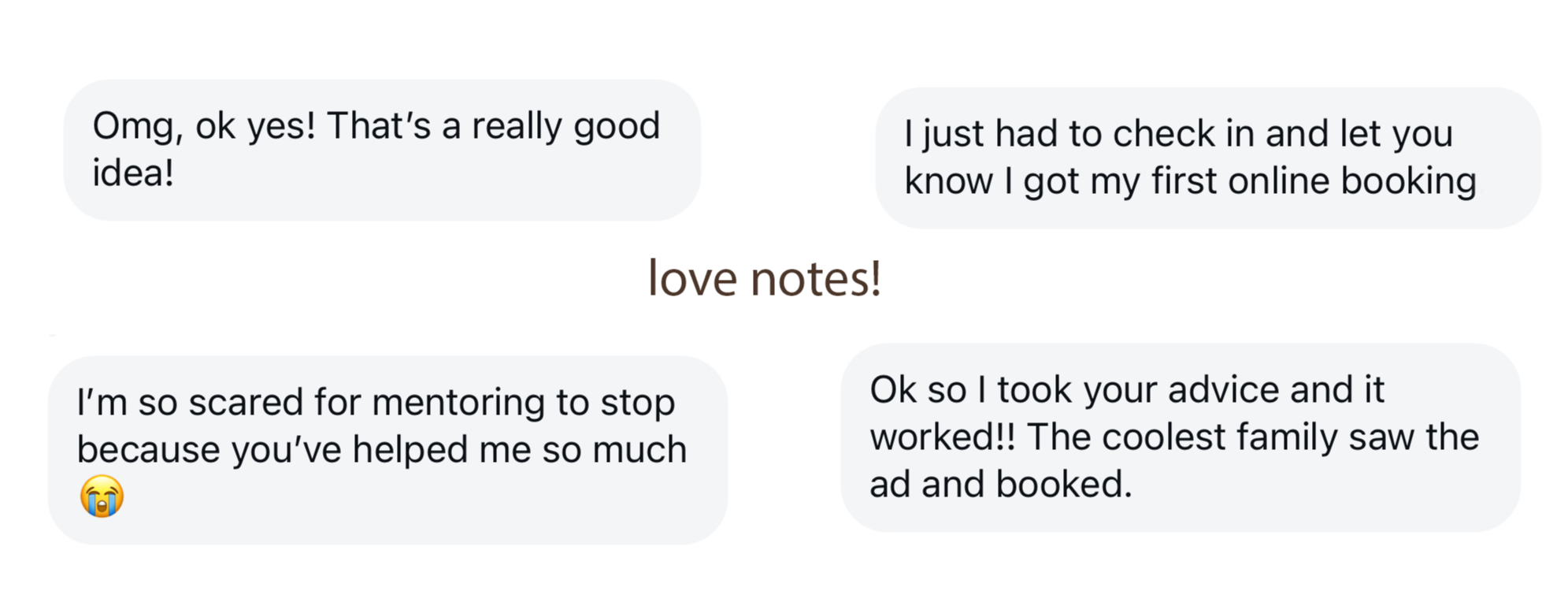Click the crying face emoji
This screenshot has width=1568, height=606.
(102, 496)
